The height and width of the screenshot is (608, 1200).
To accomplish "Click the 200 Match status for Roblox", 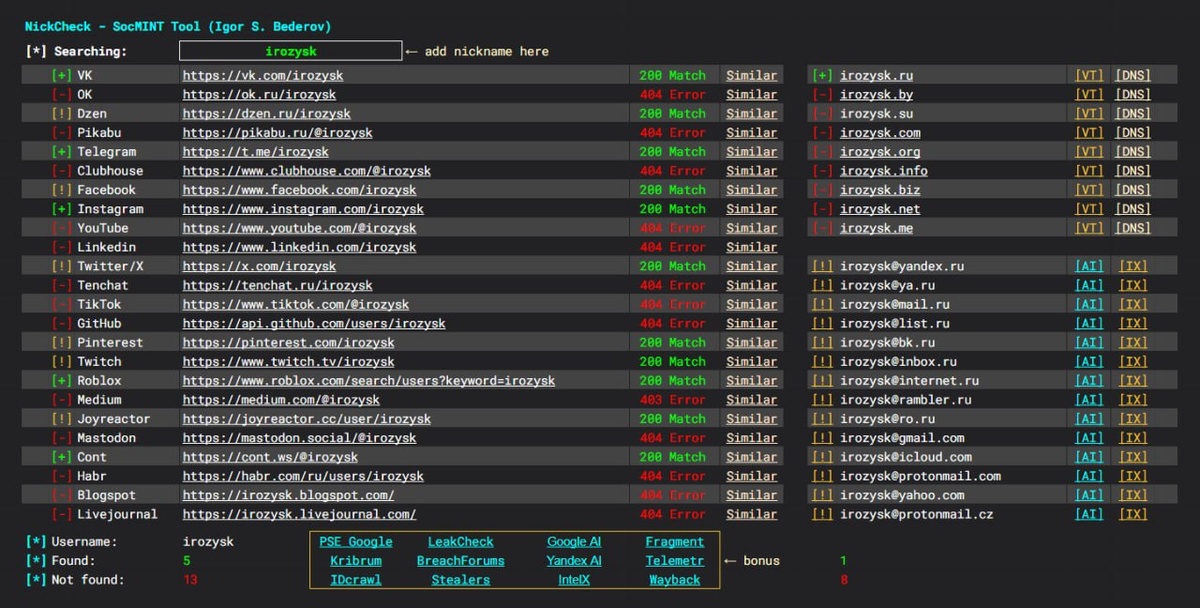I will (x=673, y=380).
